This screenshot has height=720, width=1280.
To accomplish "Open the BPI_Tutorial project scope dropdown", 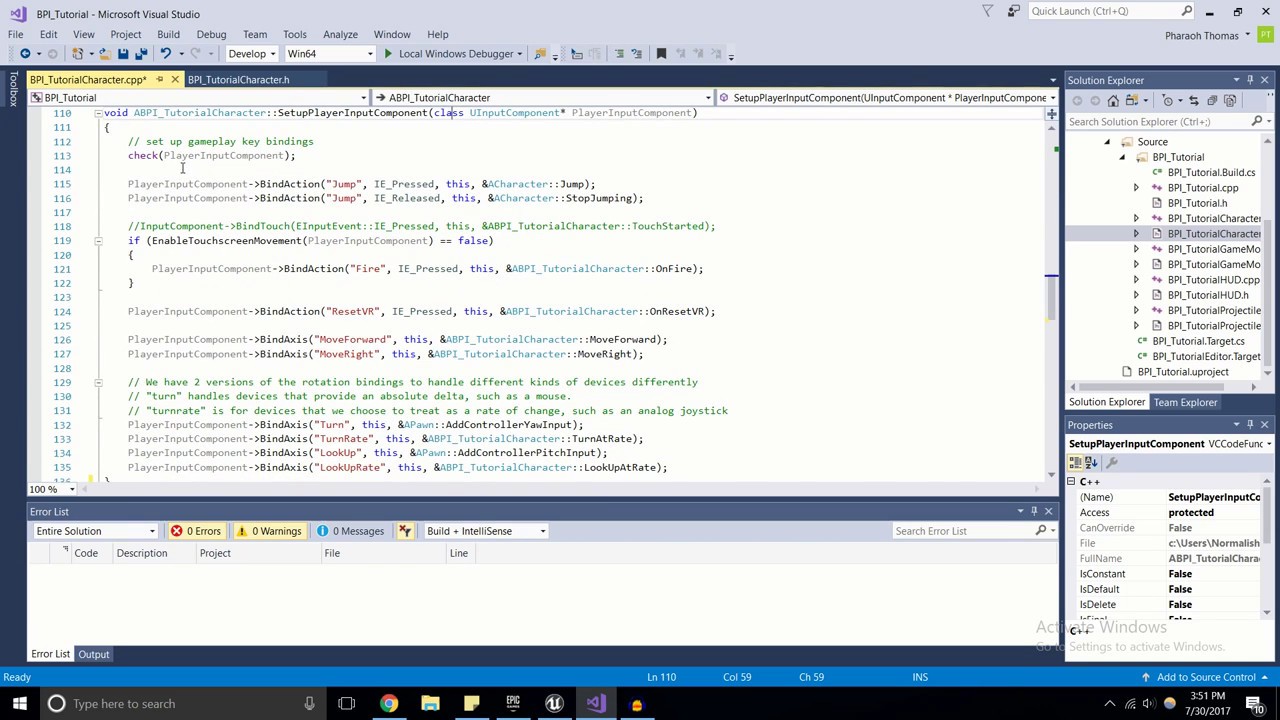I will [x=198, y=98].
